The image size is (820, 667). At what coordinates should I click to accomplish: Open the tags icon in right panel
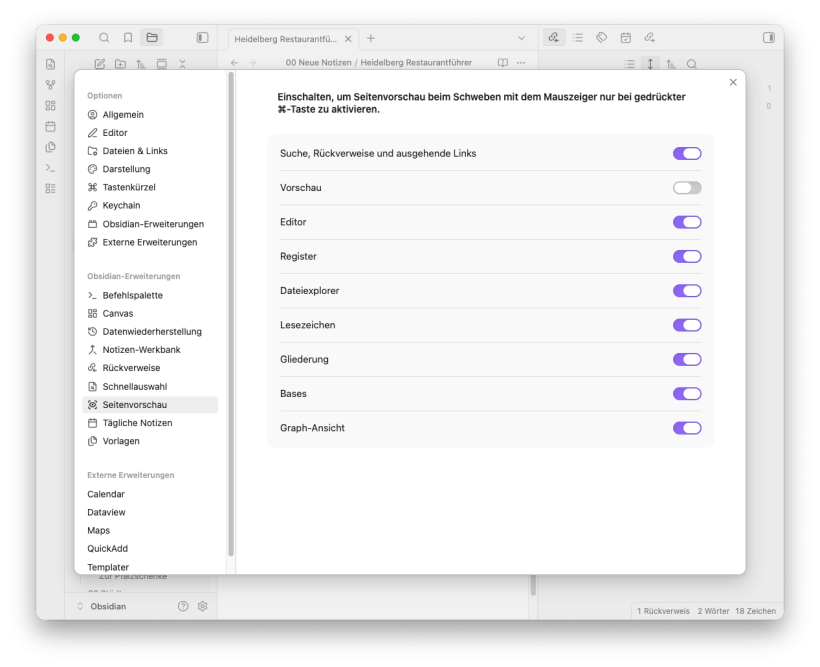602,38
